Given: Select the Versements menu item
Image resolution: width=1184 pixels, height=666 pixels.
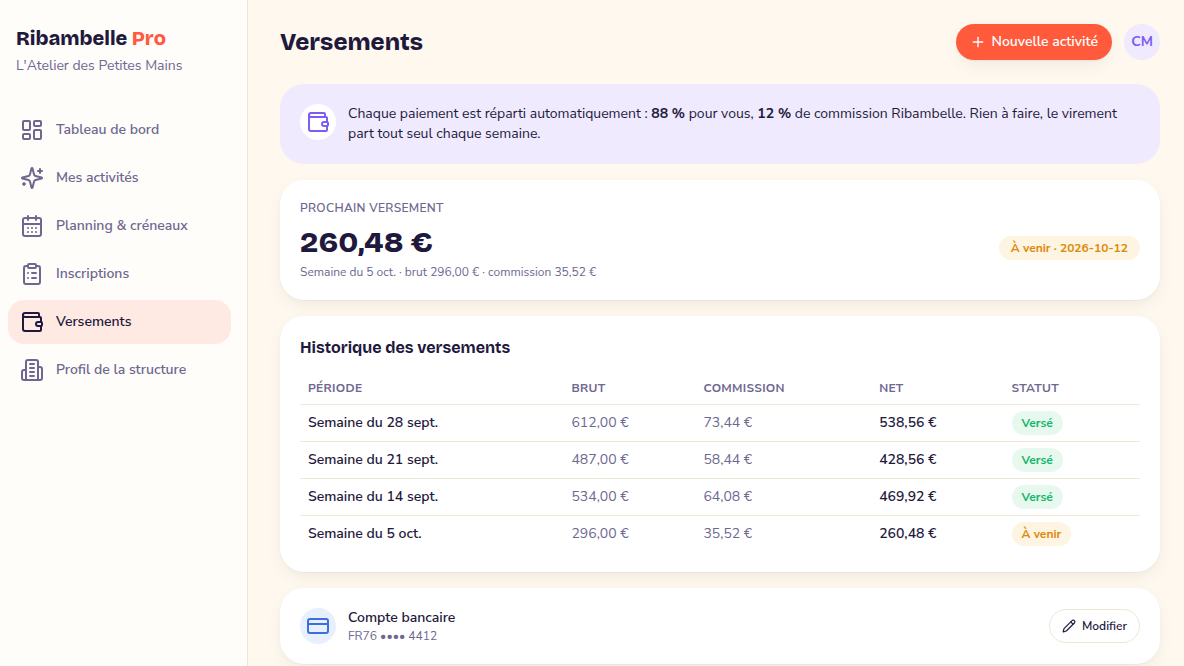Looking at the screenshot, I should (x=119, y=322).
